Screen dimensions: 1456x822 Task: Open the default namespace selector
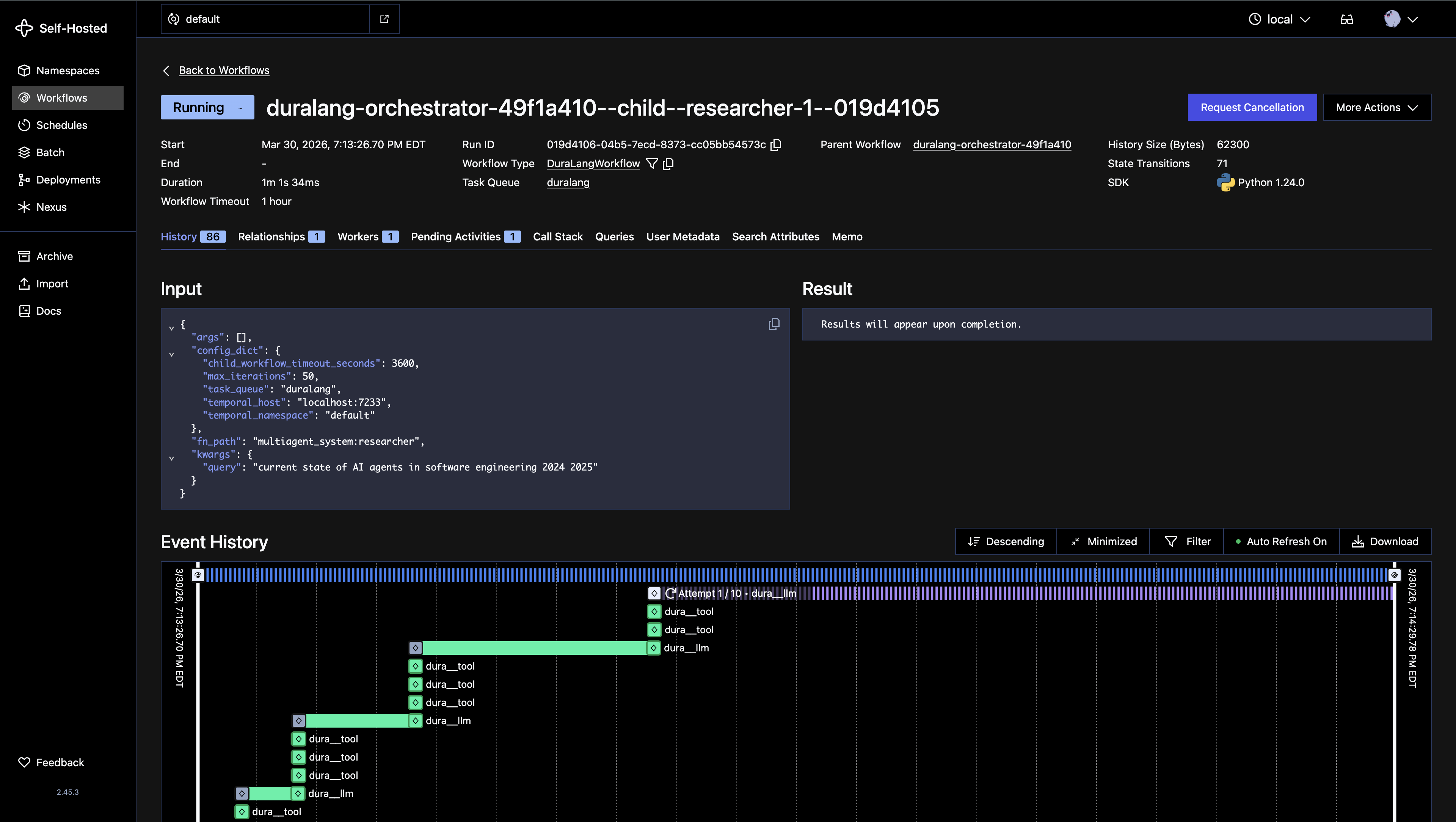265,19
